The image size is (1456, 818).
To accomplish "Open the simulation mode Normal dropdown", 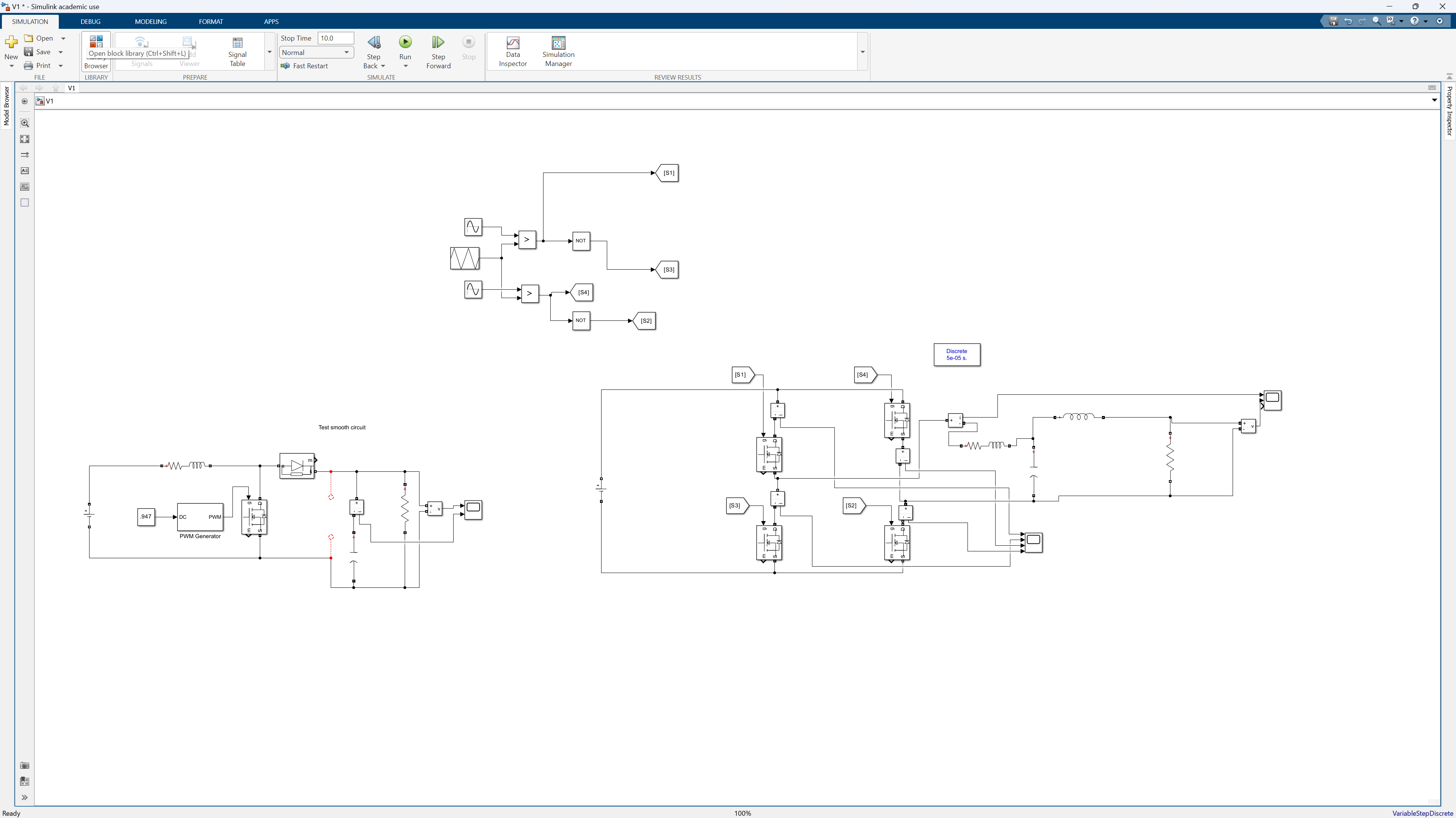I will 316,53.
